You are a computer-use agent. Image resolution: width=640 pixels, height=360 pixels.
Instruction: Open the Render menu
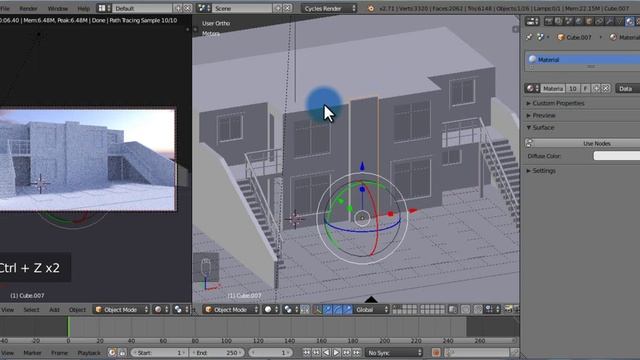28,8
